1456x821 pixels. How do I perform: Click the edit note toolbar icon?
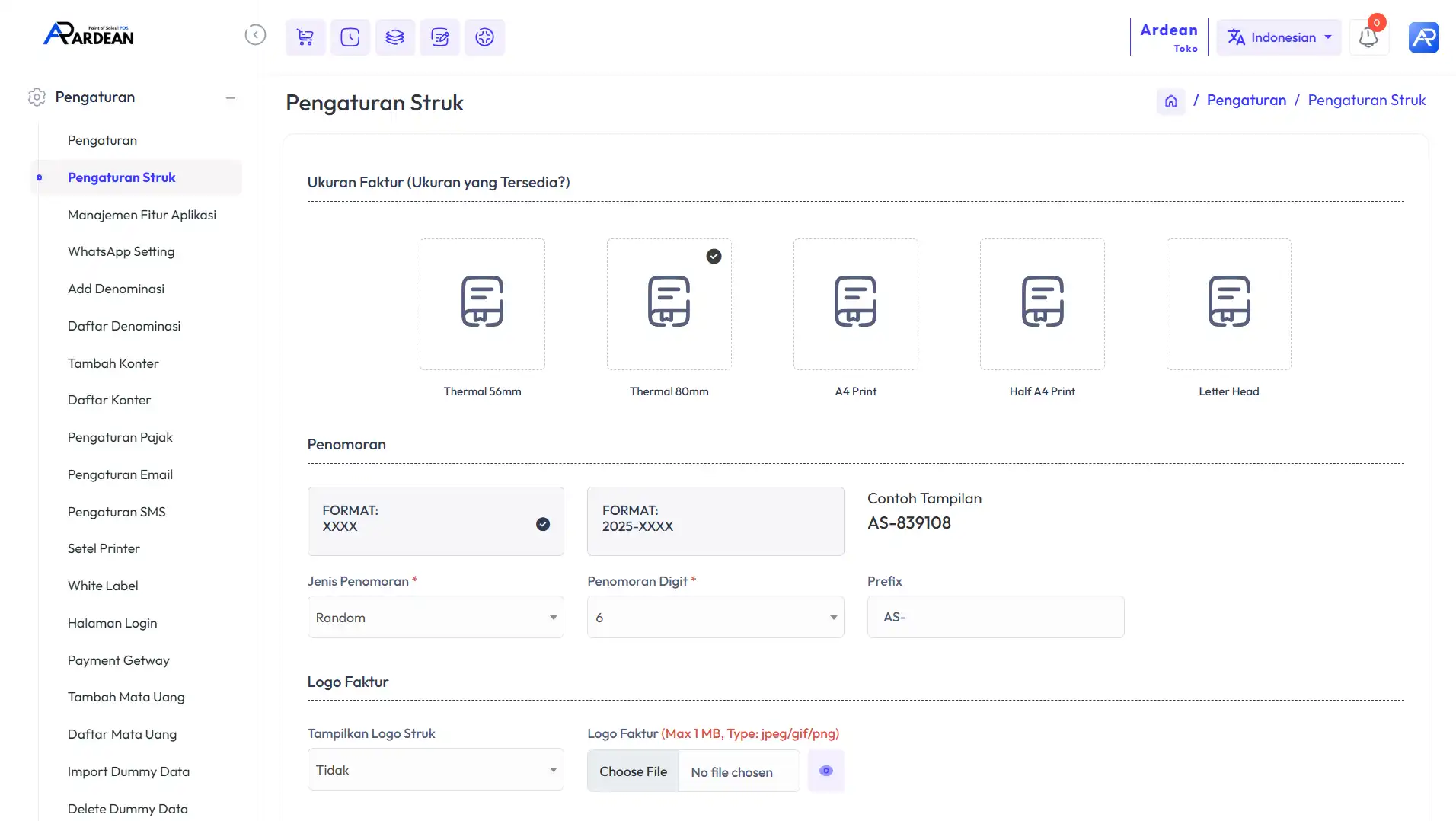pyautogui.click(x=439, y=37)
